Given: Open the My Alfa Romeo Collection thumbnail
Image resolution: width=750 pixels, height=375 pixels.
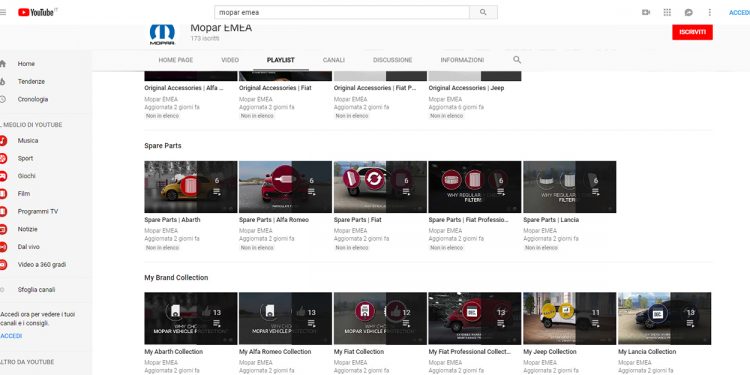Looking at the screenshot, I should click(x=286, y=319).
